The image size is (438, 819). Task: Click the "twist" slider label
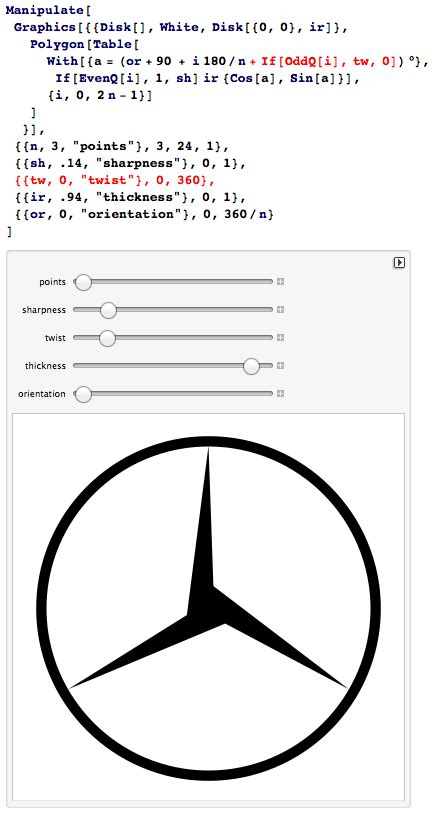(55, 338)
